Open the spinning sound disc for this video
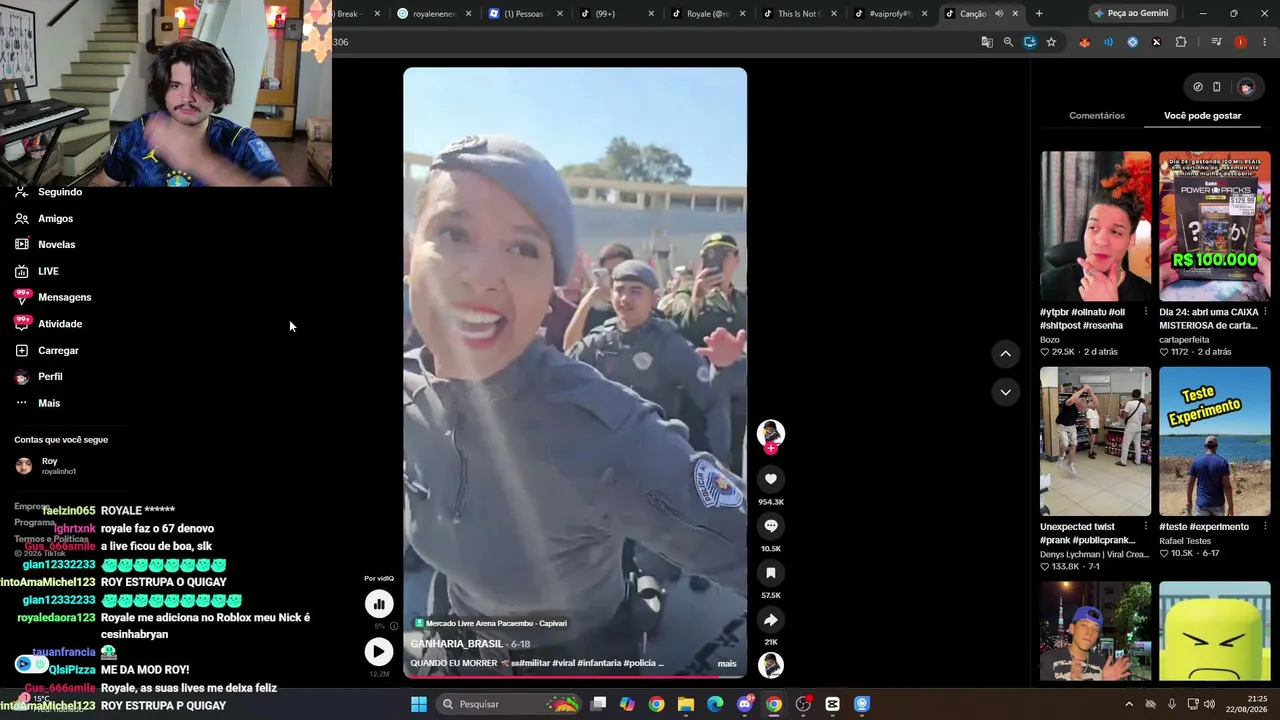The height and width of the screenshot is (720, 1280). (x=770, y=665)
